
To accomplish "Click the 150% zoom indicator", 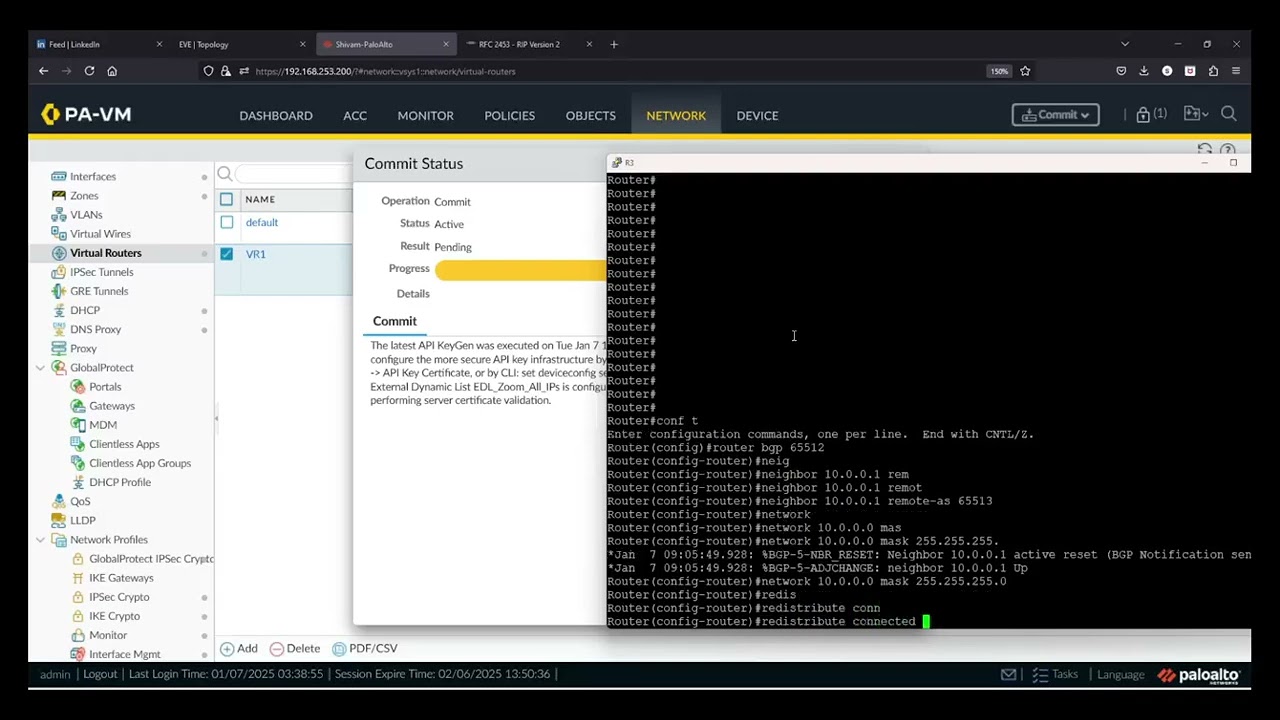I will tap(999, 71).
